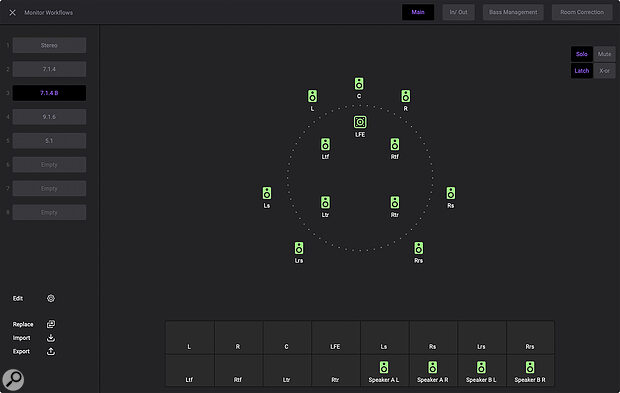620x393 pixels.
Task: Select the Empty workflow slot 7
Action: (x=49, y=189)
